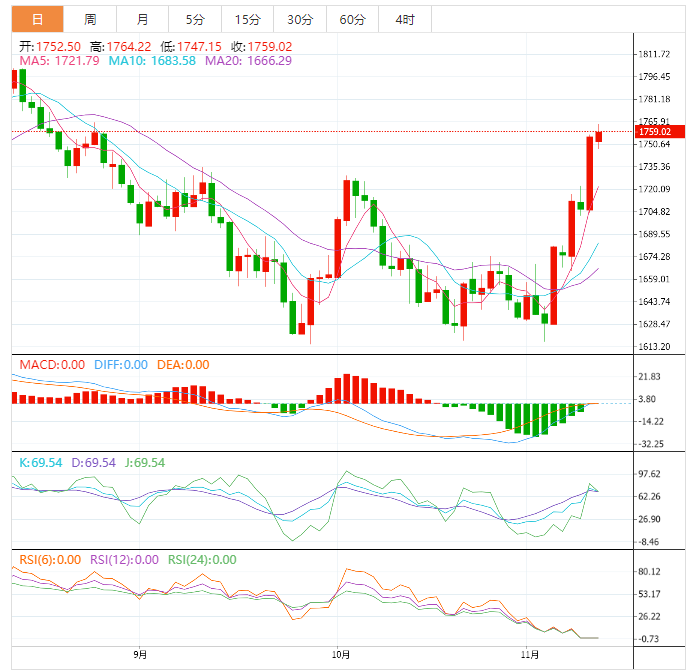Image resolution: width=690 pixels, height=672 pixels.
Task: Click the 10月 date axis label
Action: pyautogui.click(x=341, y=655)
